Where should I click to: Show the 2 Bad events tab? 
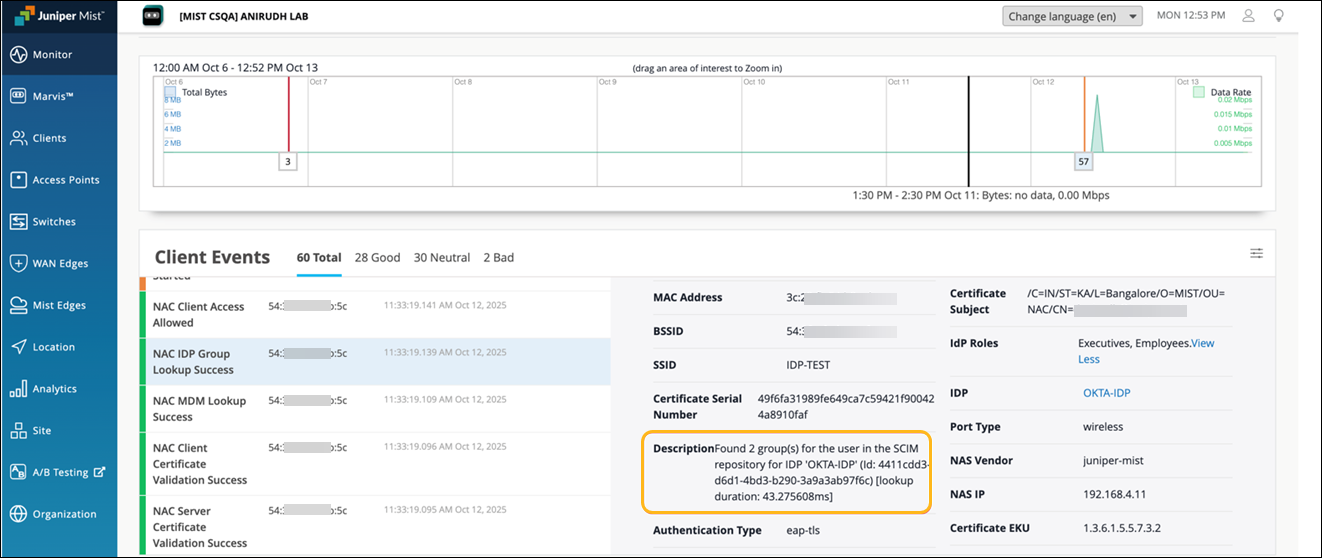tap(498, 258)
